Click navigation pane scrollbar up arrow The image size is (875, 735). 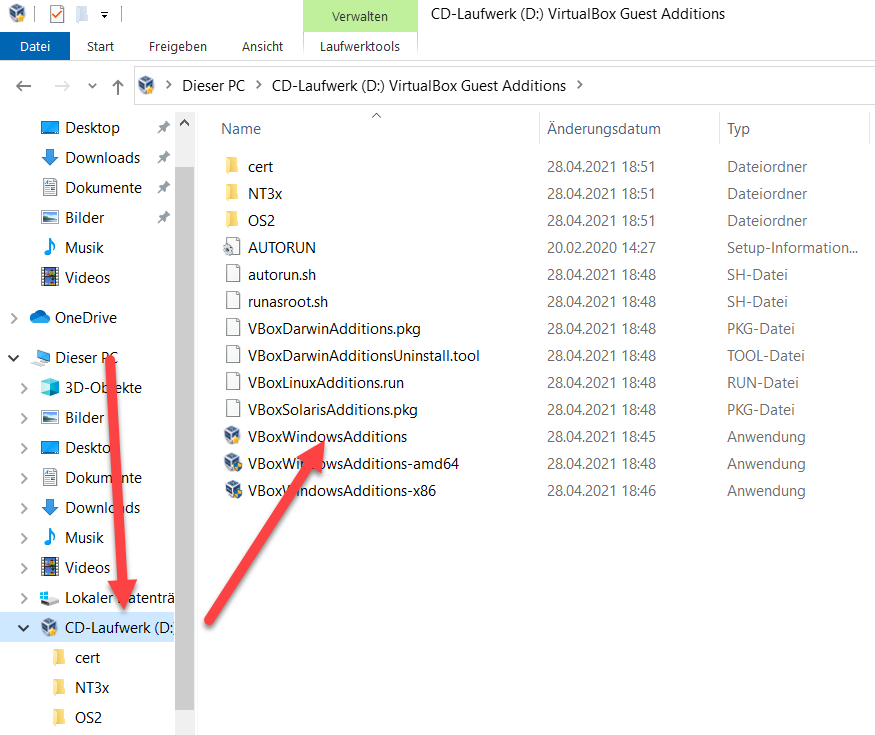[185, 123]
